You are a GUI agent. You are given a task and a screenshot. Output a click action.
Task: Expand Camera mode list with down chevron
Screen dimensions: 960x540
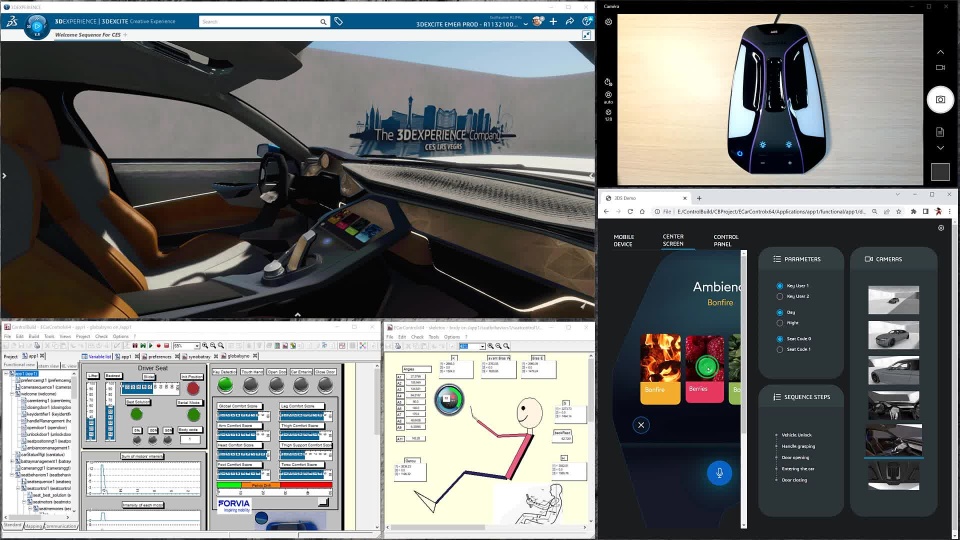point(940,148)
